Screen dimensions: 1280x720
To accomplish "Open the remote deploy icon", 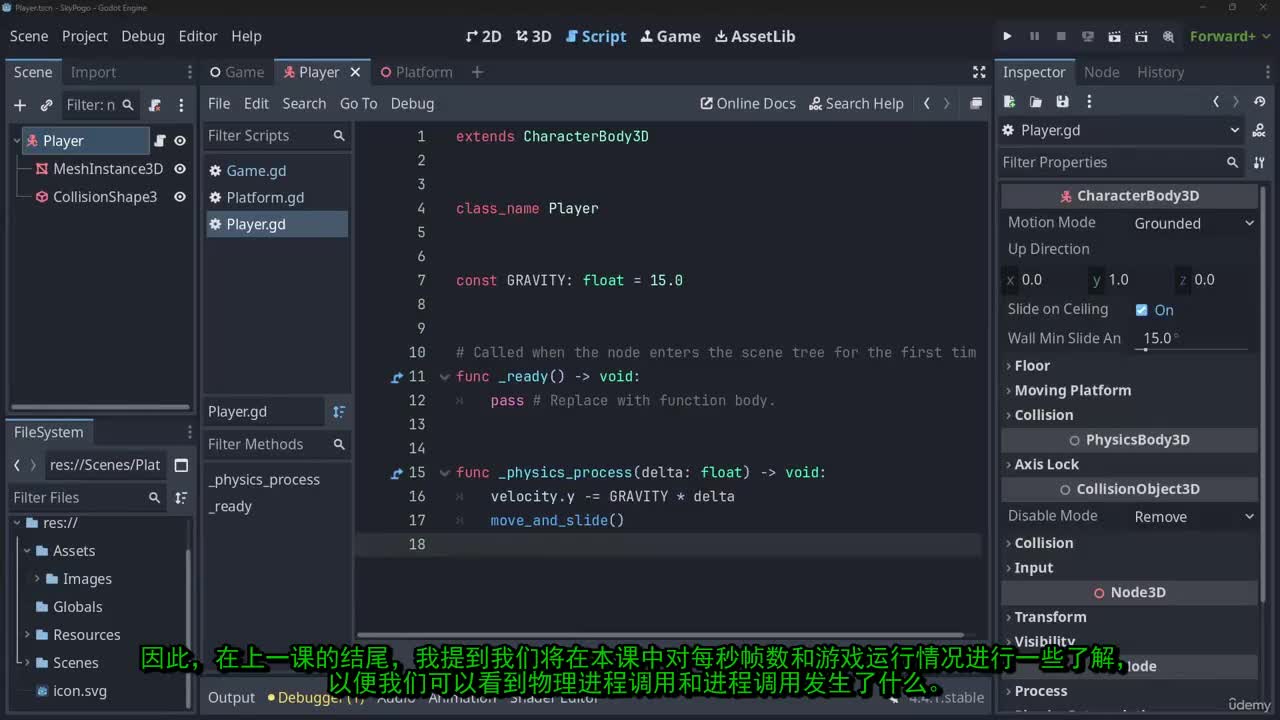I will (1088, 36).
